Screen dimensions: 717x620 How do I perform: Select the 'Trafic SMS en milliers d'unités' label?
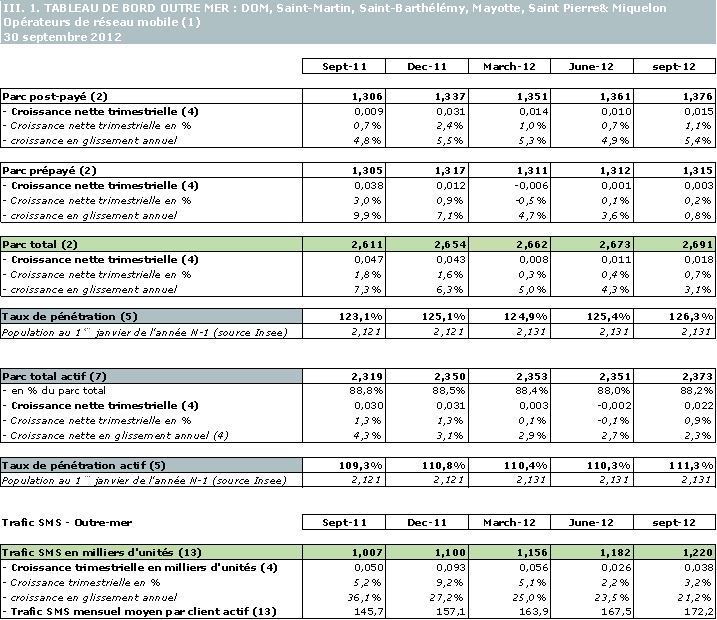[101, 552]
